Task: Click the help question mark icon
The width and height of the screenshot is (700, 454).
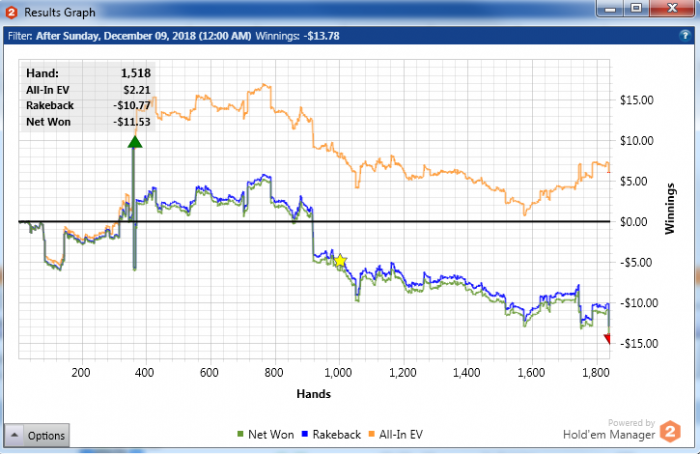Action: 685,36
